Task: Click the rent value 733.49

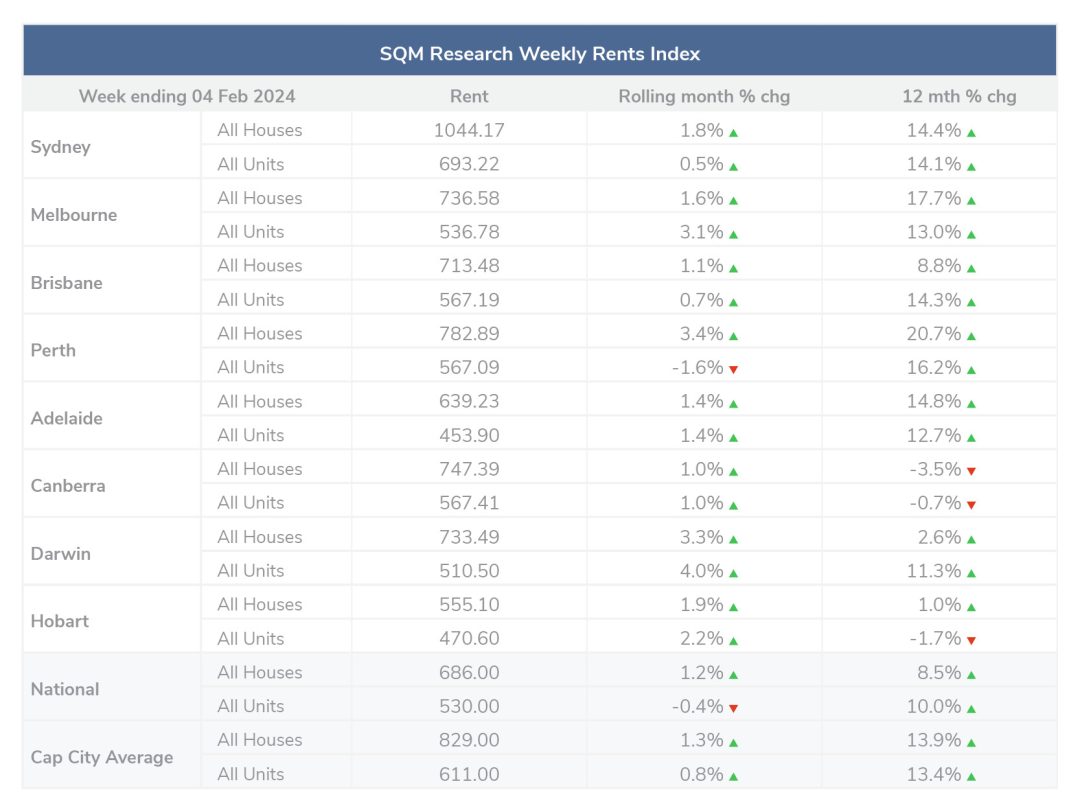Action: [x=469, y=537]
